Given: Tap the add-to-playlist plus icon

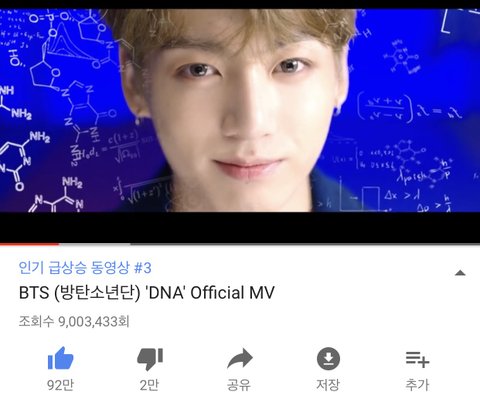Looking at the screenshot, I should (x=417, y=359).
